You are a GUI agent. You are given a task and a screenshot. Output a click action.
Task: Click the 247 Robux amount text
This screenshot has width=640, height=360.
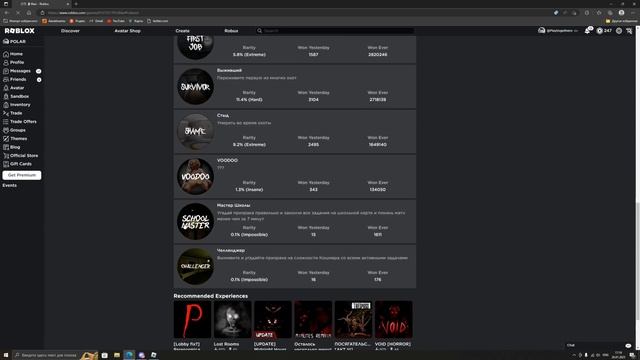pos(608,31)
